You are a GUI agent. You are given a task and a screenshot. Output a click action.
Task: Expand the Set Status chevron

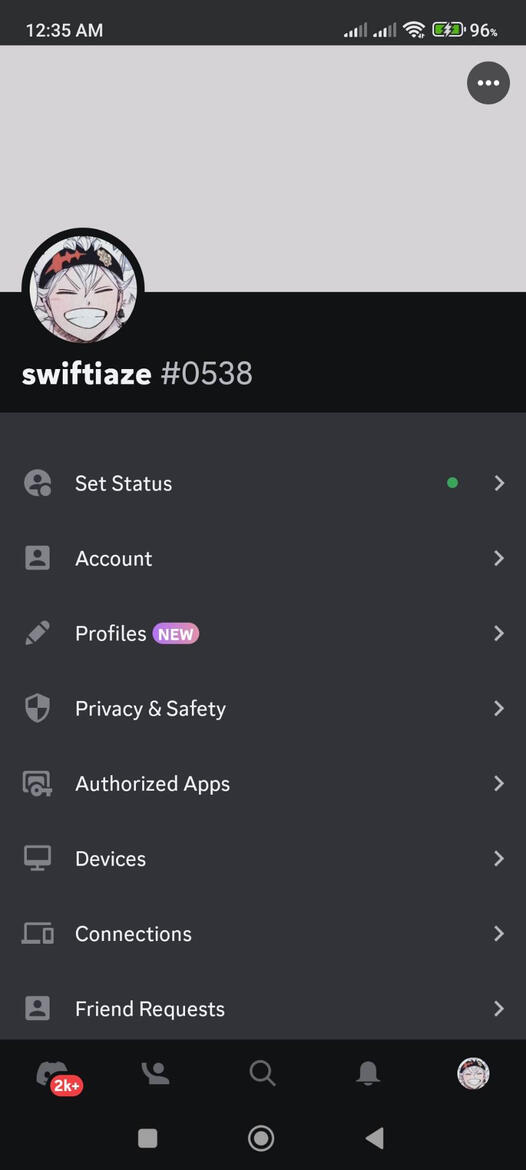499,483
